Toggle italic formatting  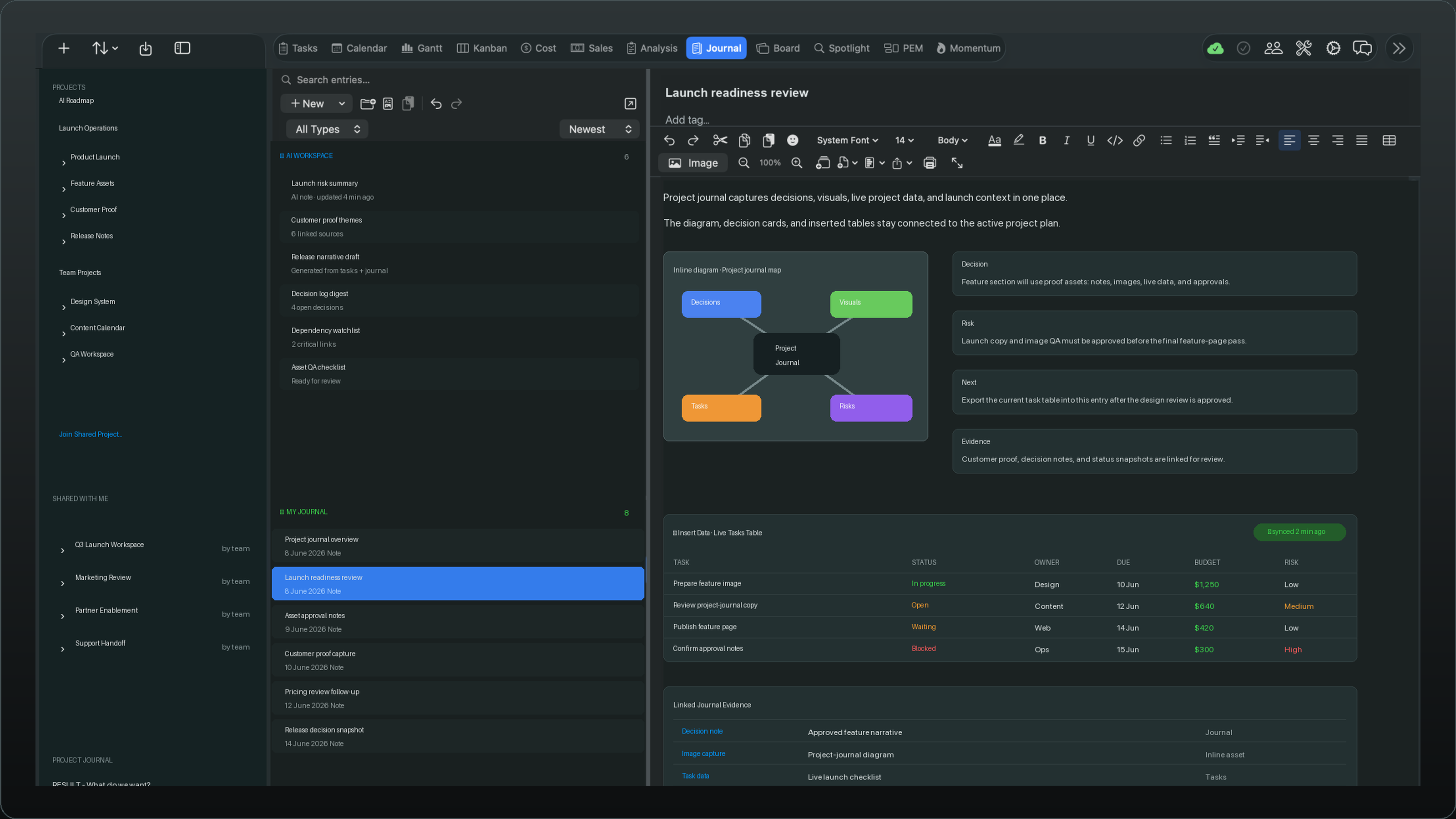pos(1067,140)
